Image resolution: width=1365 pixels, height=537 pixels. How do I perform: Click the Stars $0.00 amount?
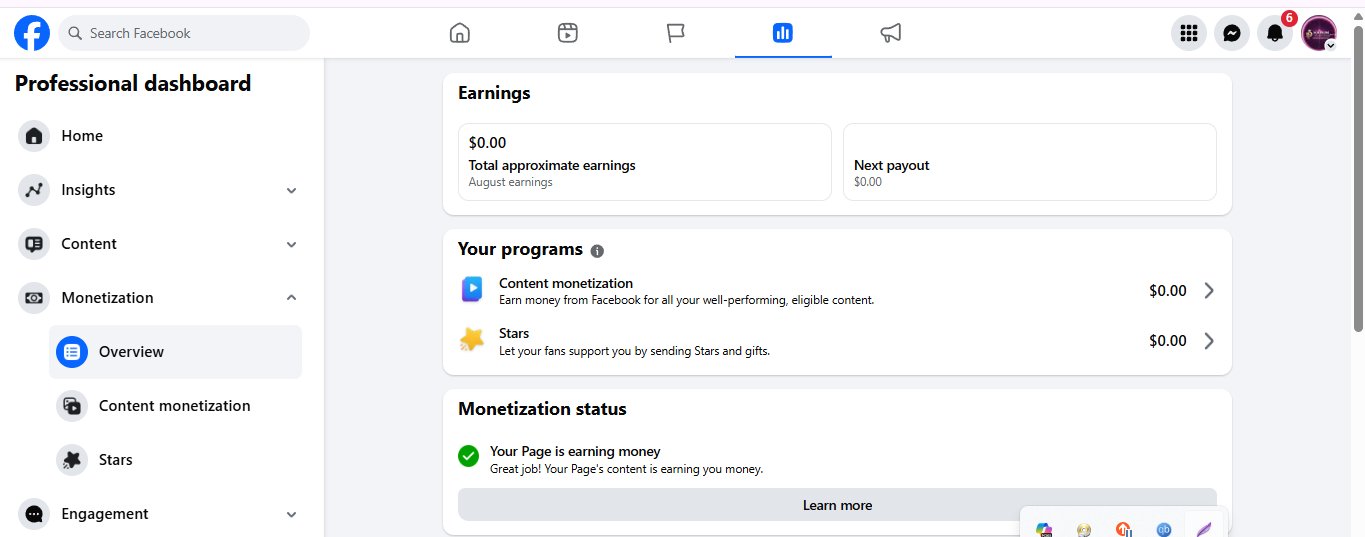[x=1168, y=341]
